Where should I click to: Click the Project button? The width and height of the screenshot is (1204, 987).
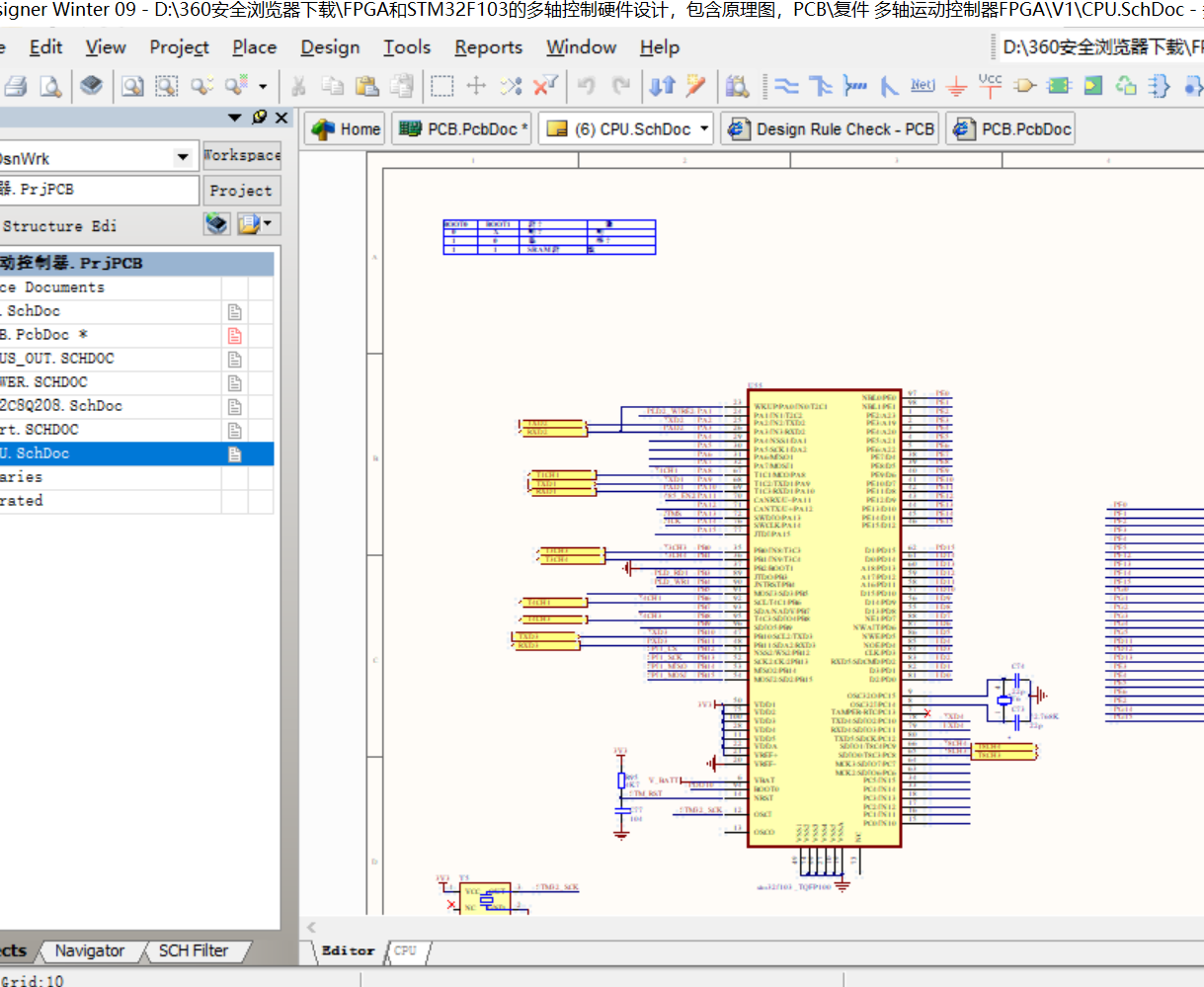pyautogui.click(x=242, y=190)
